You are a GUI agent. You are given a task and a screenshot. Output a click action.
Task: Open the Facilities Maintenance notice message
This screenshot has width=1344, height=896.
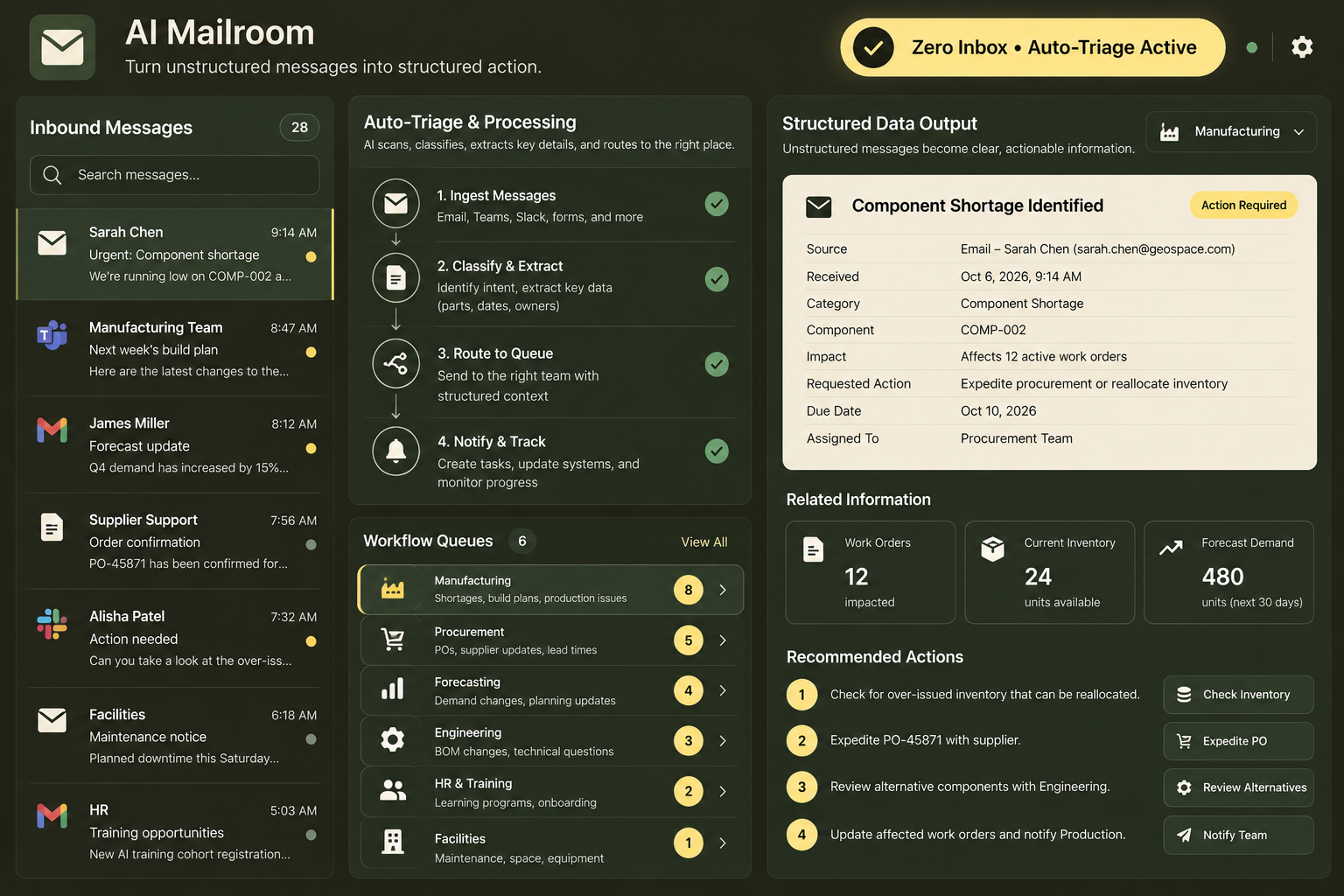tap(175, 736)
